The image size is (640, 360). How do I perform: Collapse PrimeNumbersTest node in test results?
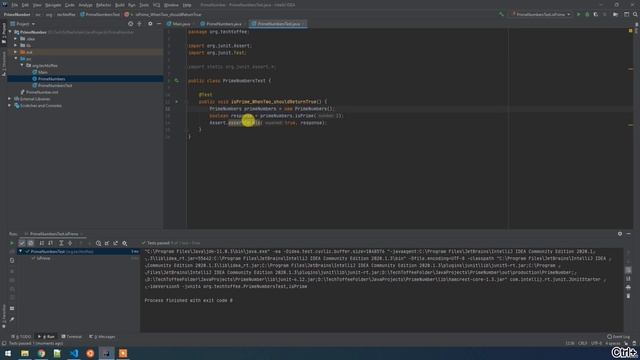click(x=20, y=251)
